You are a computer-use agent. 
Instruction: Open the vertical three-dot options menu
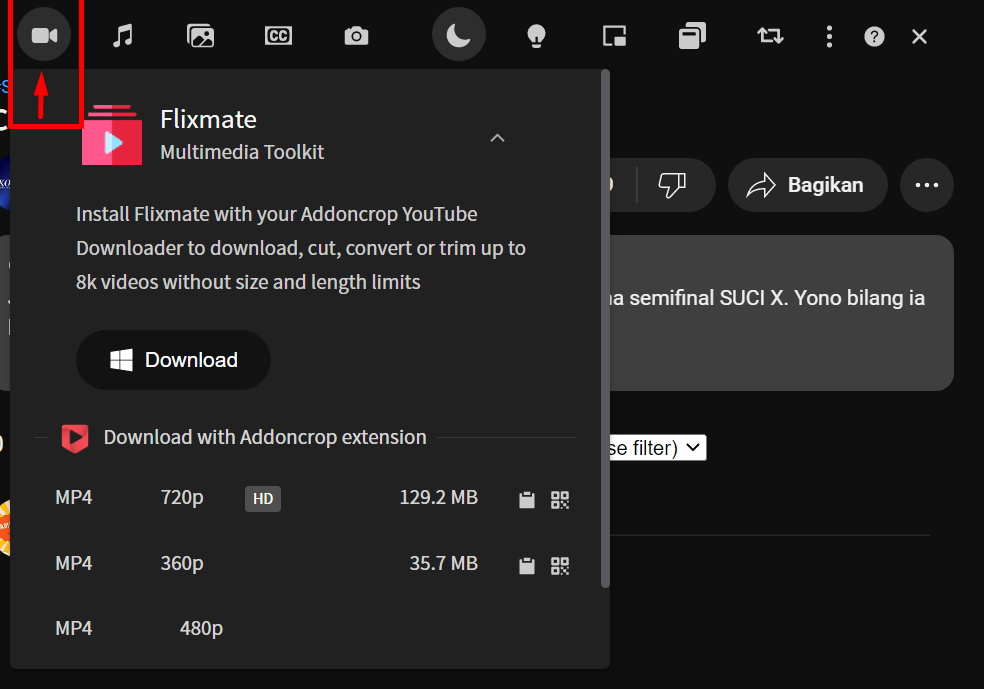(830, 36)
